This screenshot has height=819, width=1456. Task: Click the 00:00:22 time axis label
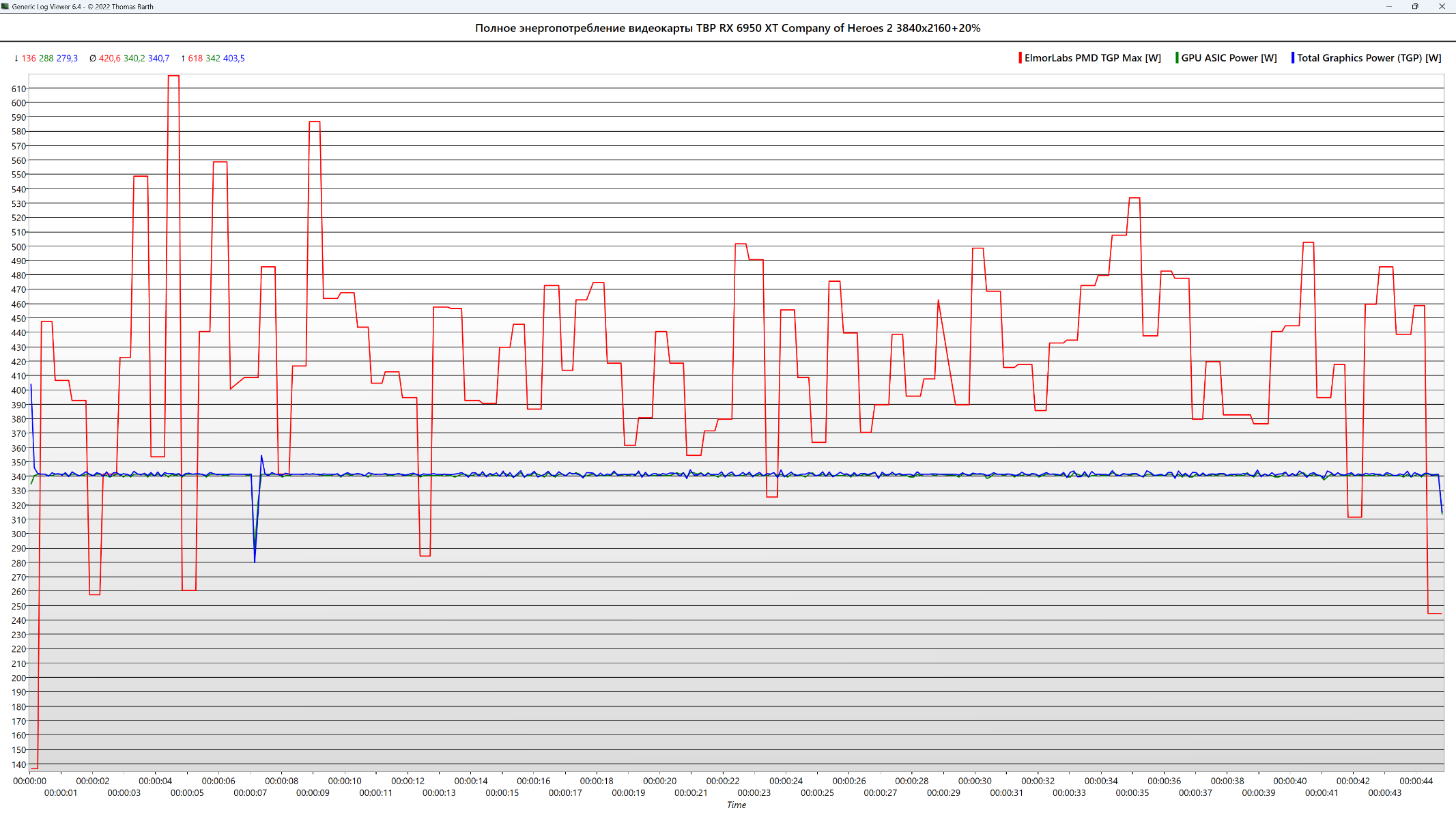click(x=723, y=781)
